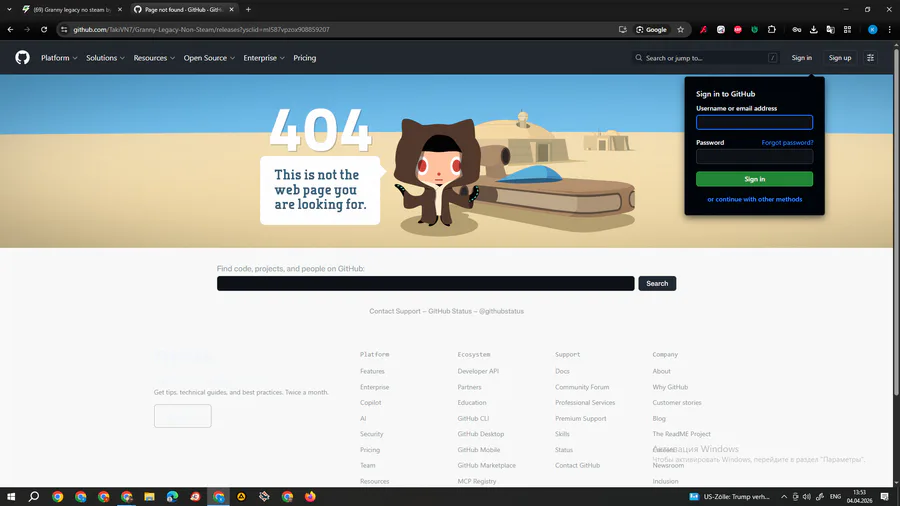Click the green Sign in button
Viewport: 900px width, 506px height.
[754, 179]
